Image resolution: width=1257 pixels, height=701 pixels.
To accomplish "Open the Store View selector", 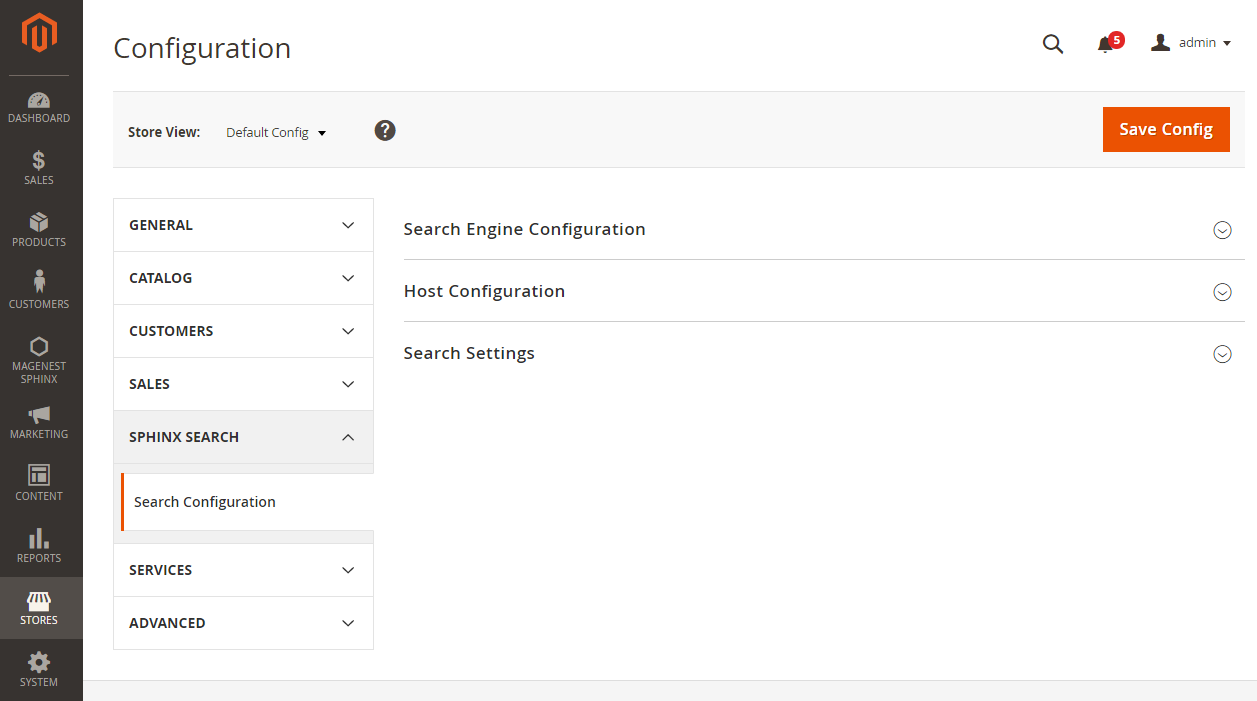I will (275, 132).
